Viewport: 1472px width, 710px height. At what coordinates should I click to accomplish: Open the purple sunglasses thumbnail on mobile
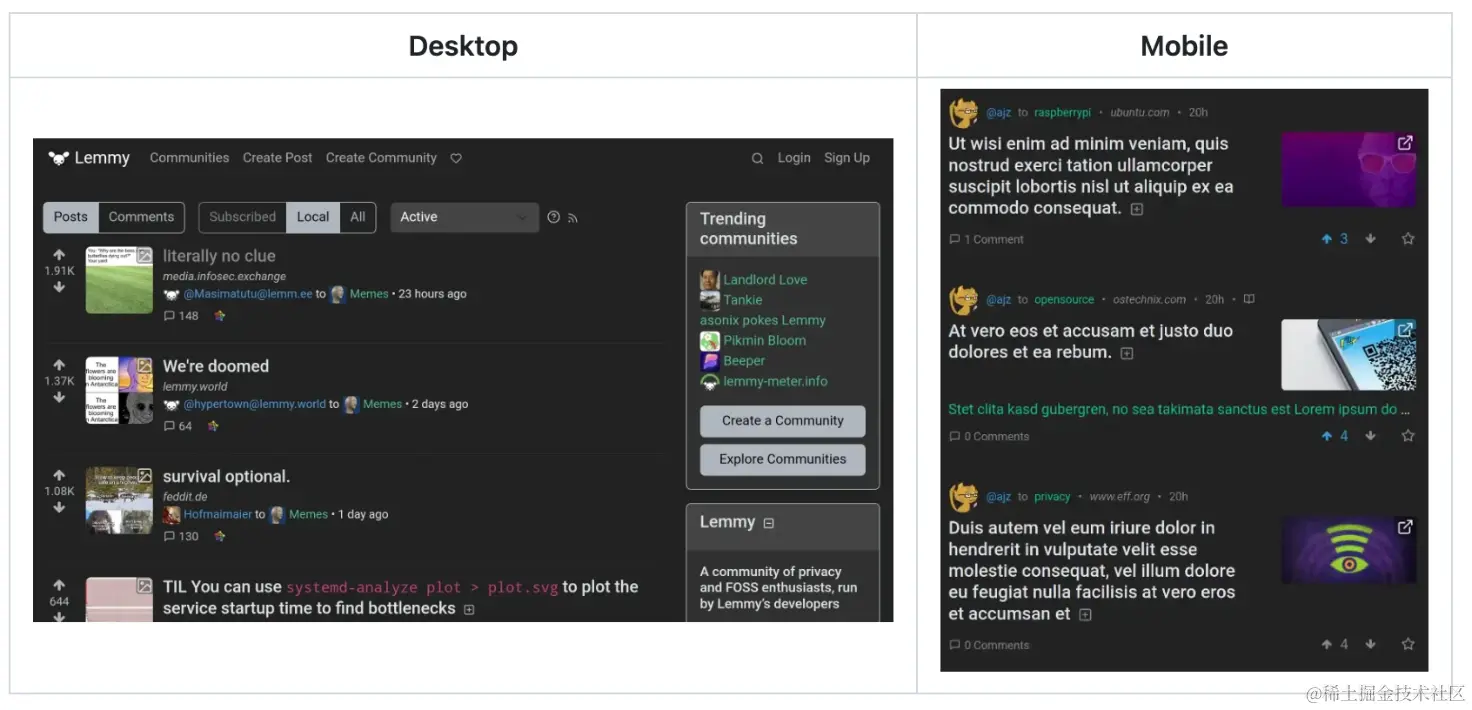1348,170
